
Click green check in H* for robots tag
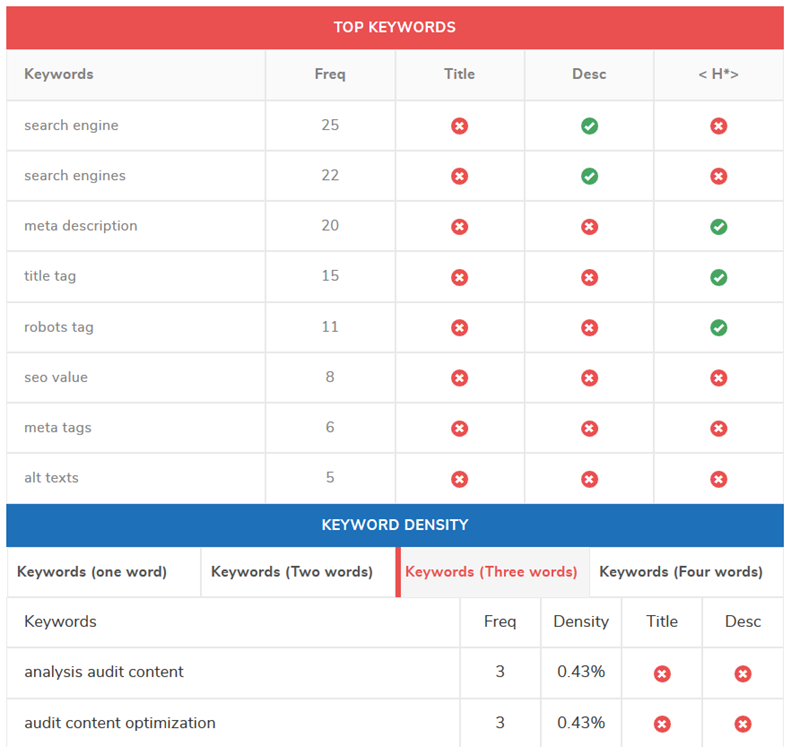(x=718, y=328)
